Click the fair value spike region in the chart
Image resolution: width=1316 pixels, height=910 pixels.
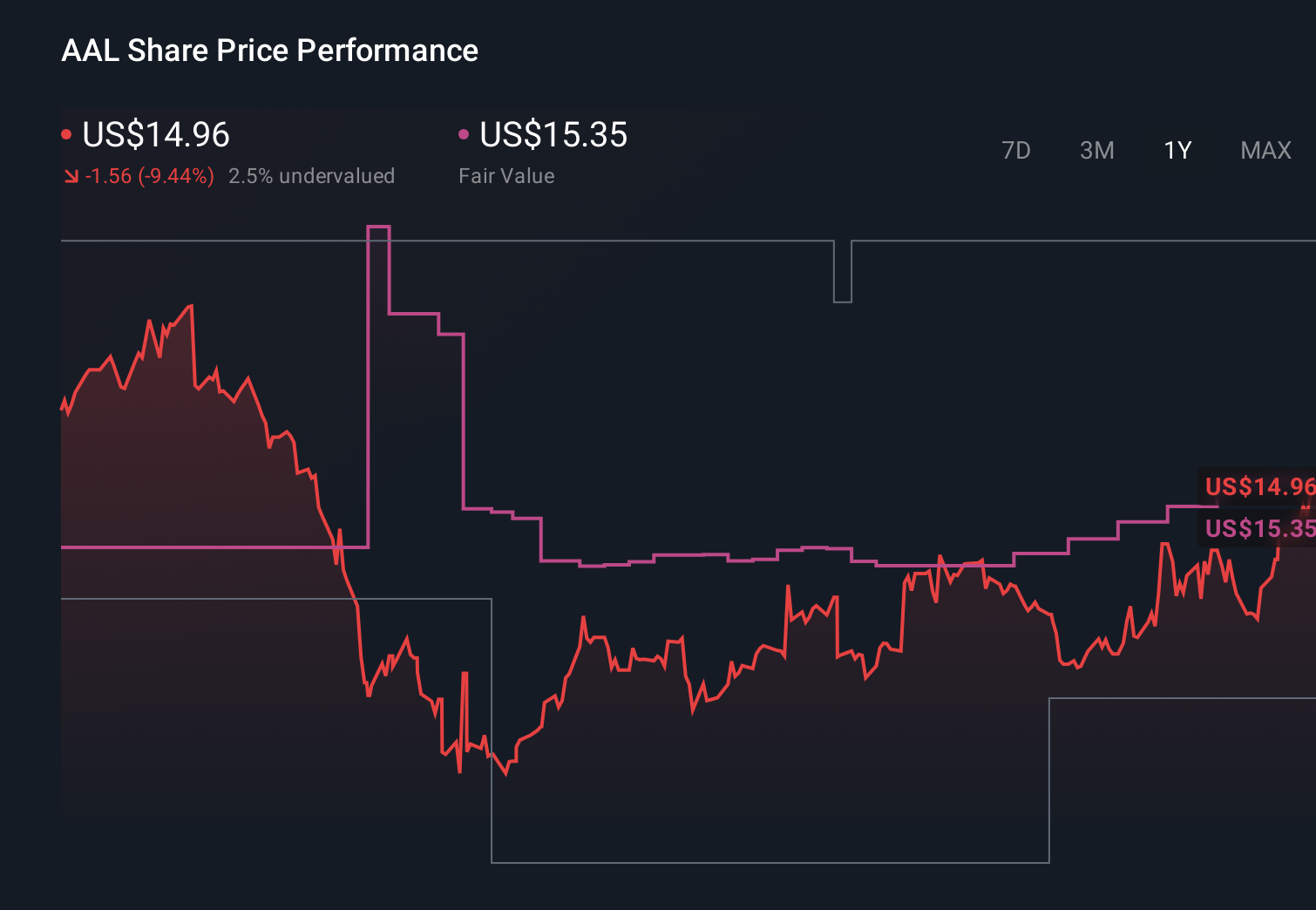(378, 261)
